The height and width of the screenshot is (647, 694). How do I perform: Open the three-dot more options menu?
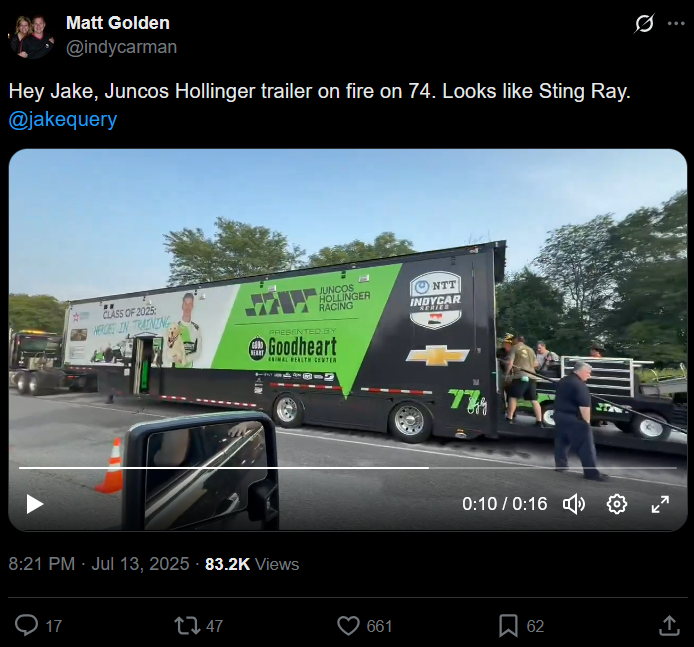point(676,23)
